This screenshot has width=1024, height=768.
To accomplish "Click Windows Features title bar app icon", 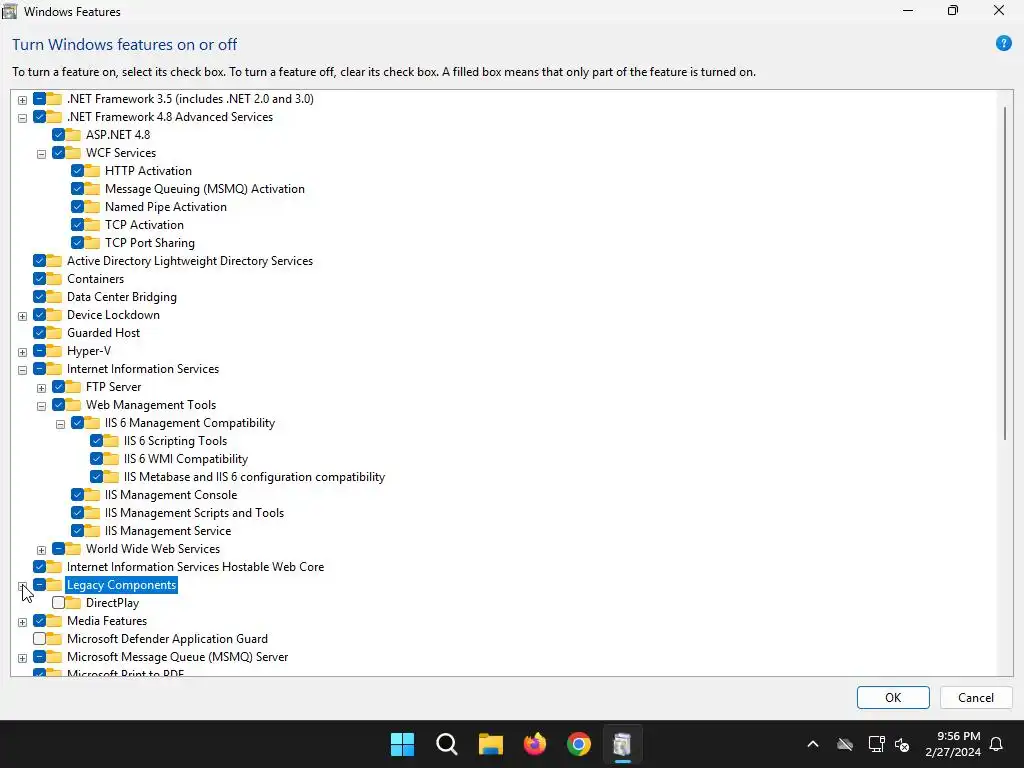I will pos(9,11).
